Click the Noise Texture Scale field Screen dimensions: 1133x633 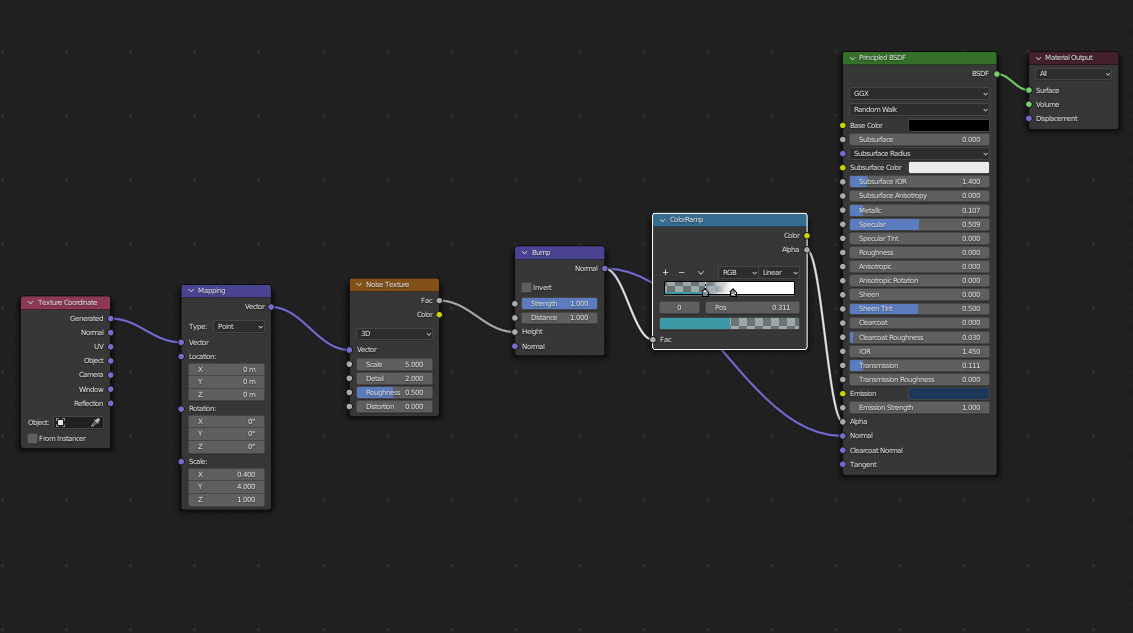[x=395, y=365]
